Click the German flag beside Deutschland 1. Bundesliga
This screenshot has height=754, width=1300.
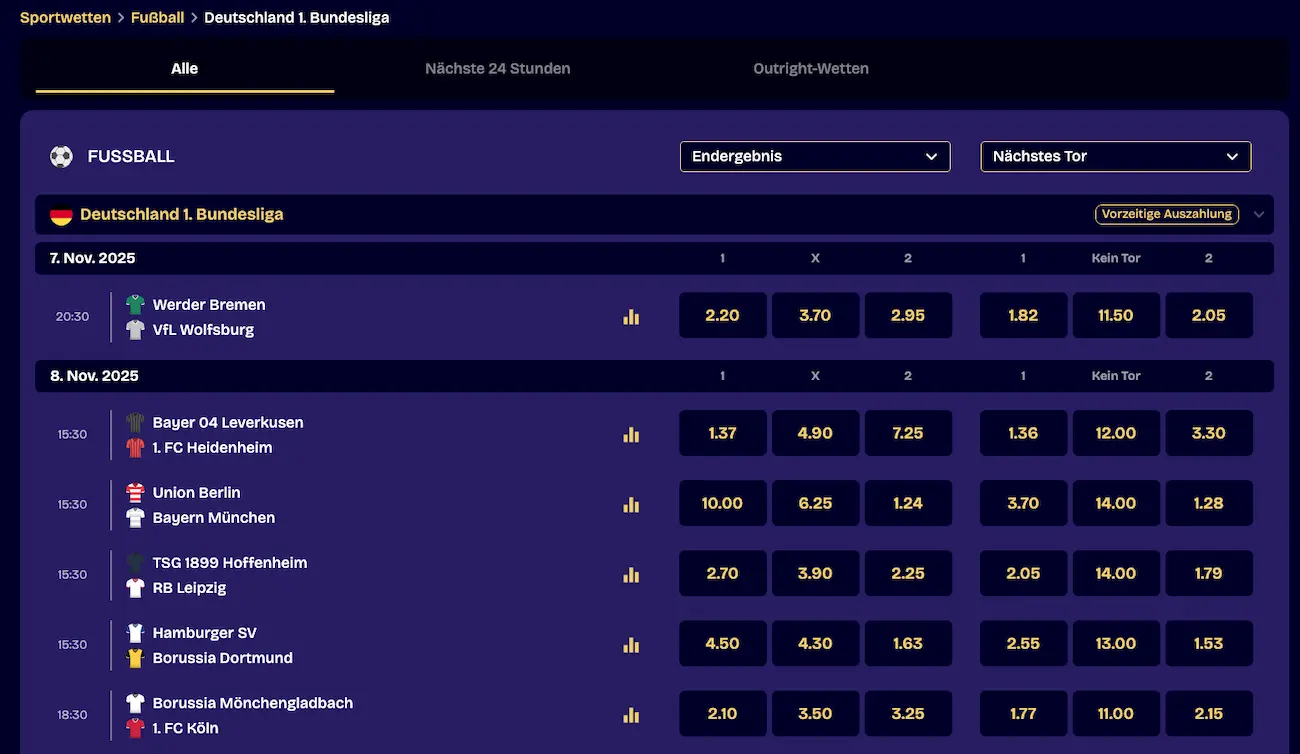pyautogui.click(x=61, y=214)
